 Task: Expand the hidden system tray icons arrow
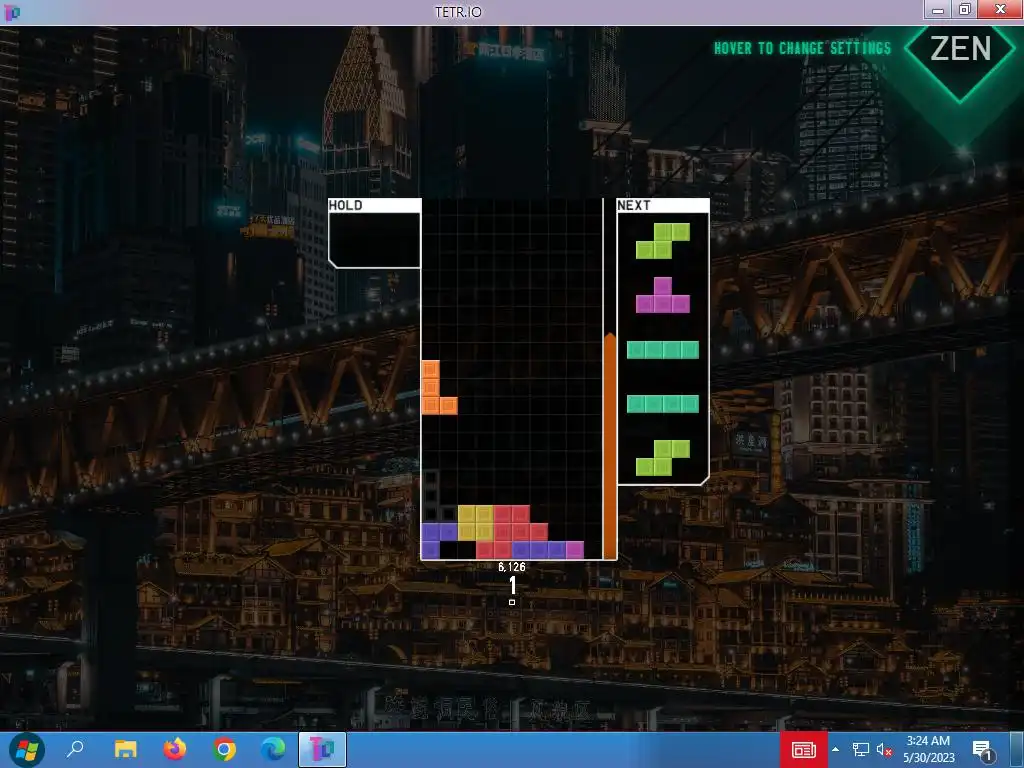[835, 750]
